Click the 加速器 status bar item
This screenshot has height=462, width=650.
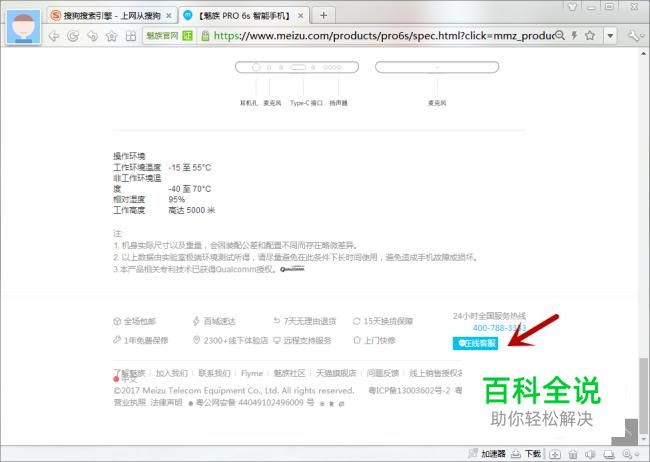pyautogui.click(x=487, y=453)
